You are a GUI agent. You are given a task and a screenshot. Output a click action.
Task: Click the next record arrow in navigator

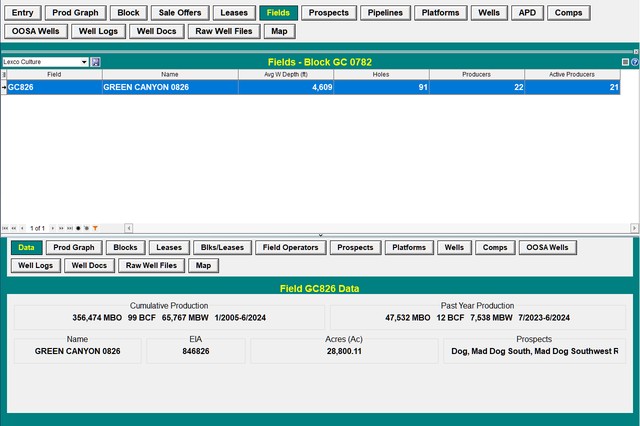(52, 228)
